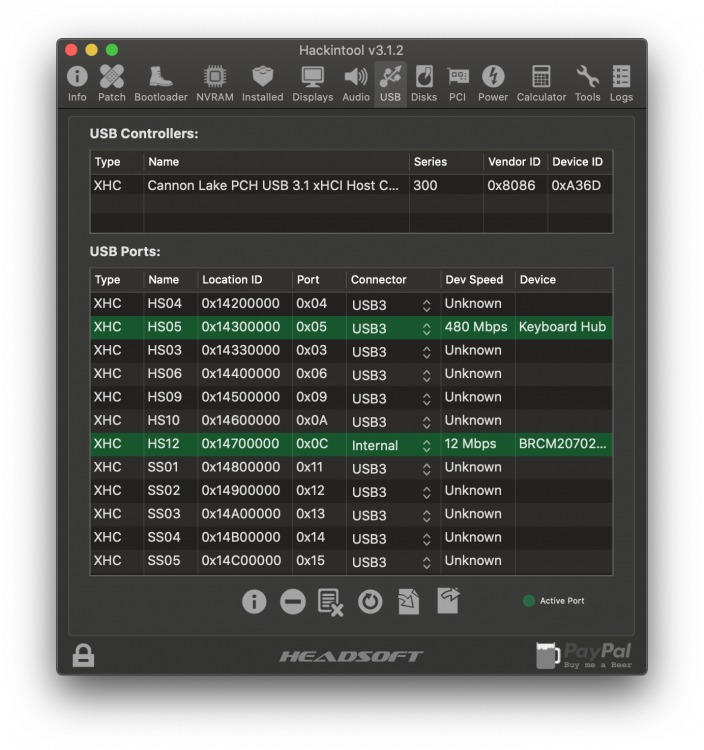The width and height of the screenshot is (704, 750).
Task: Click the lock icon at bottom left
Action: coord(83,655)
